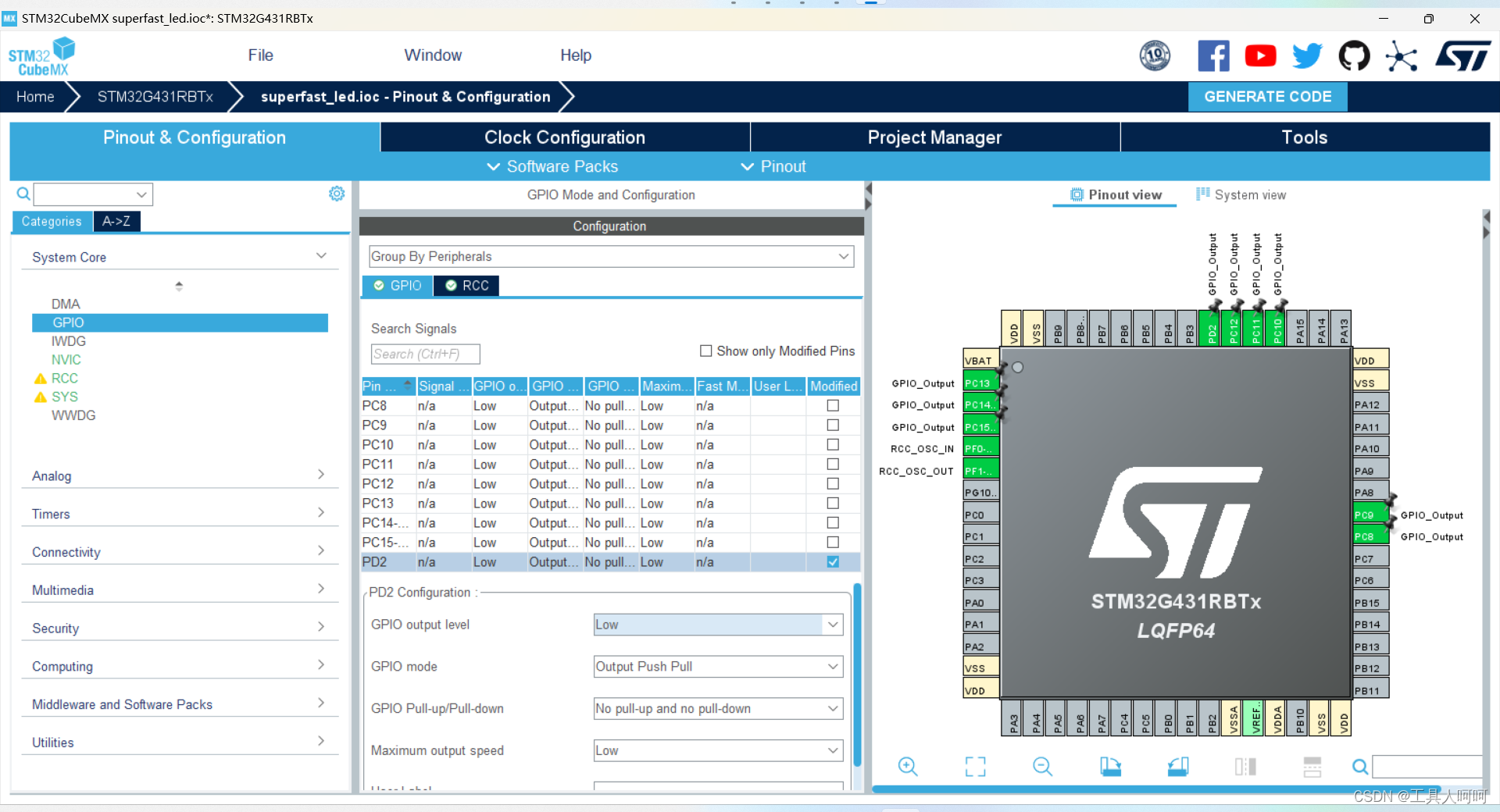Open the Maximum output speed dropdown
Image resolution: width=1500 pixels, height=812 pixels.
coord(718,751)
